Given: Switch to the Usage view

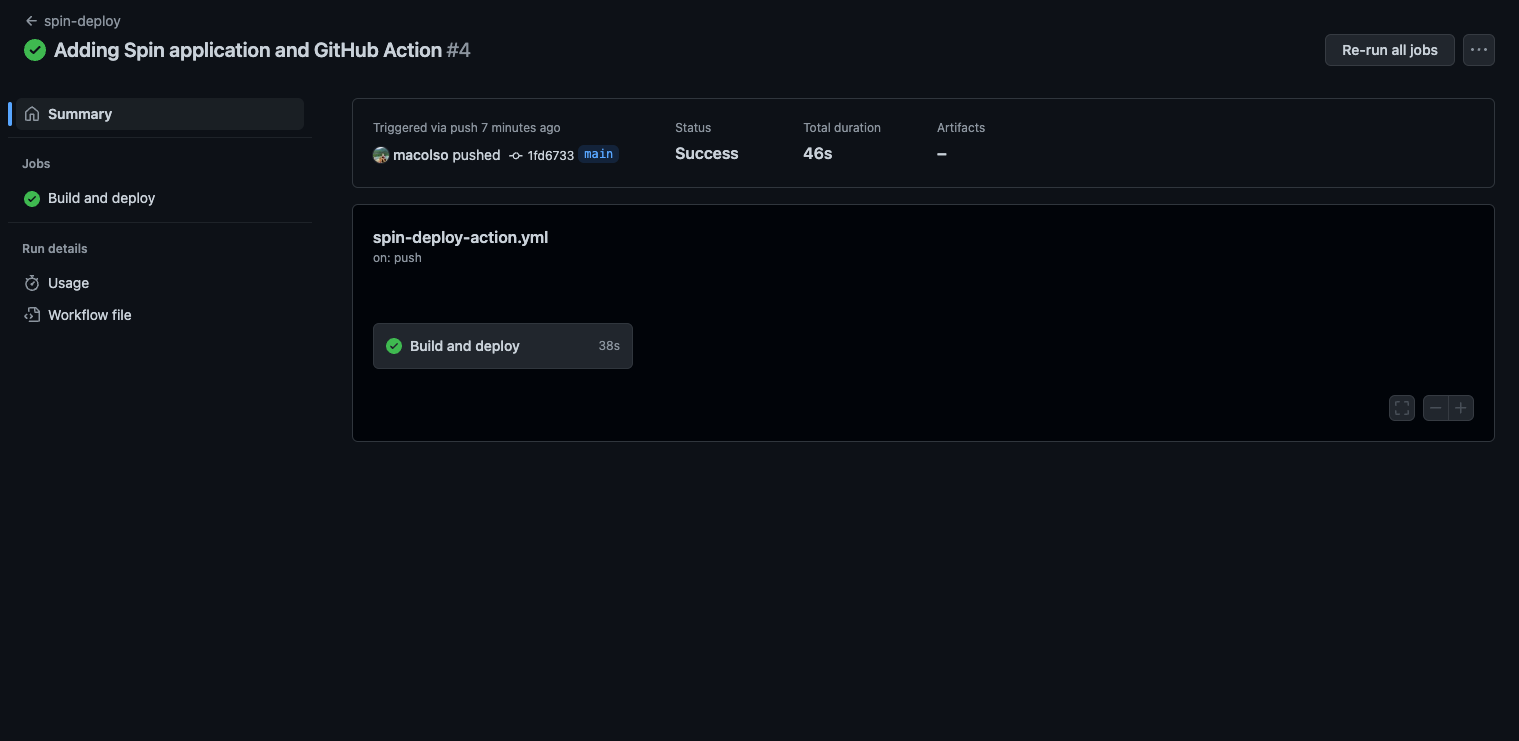Looking at the screenshot, I should pyautogui.click(x=68, y=283).
